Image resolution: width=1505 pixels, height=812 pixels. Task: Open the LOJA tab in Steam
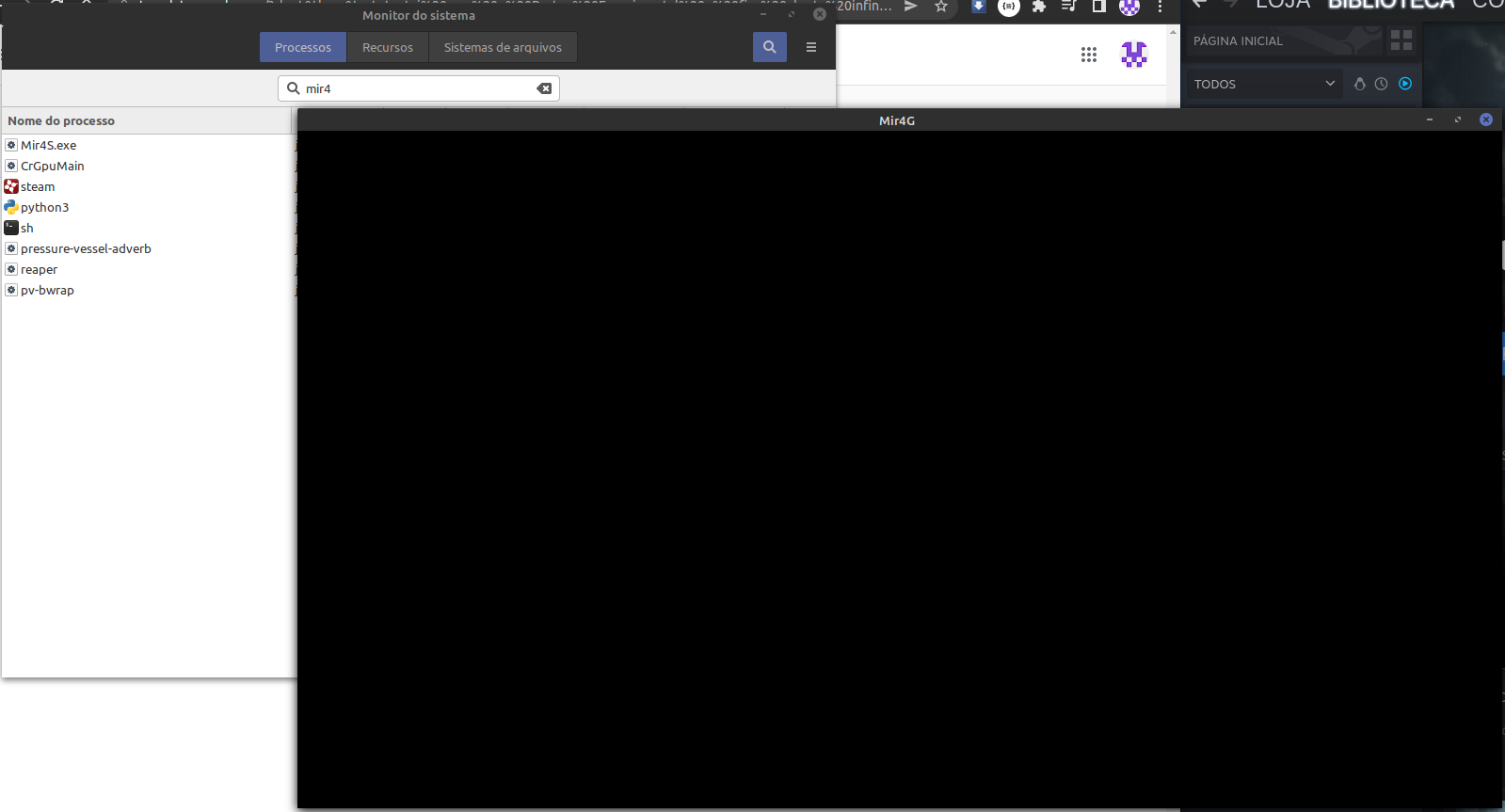tap(1283, 5)
